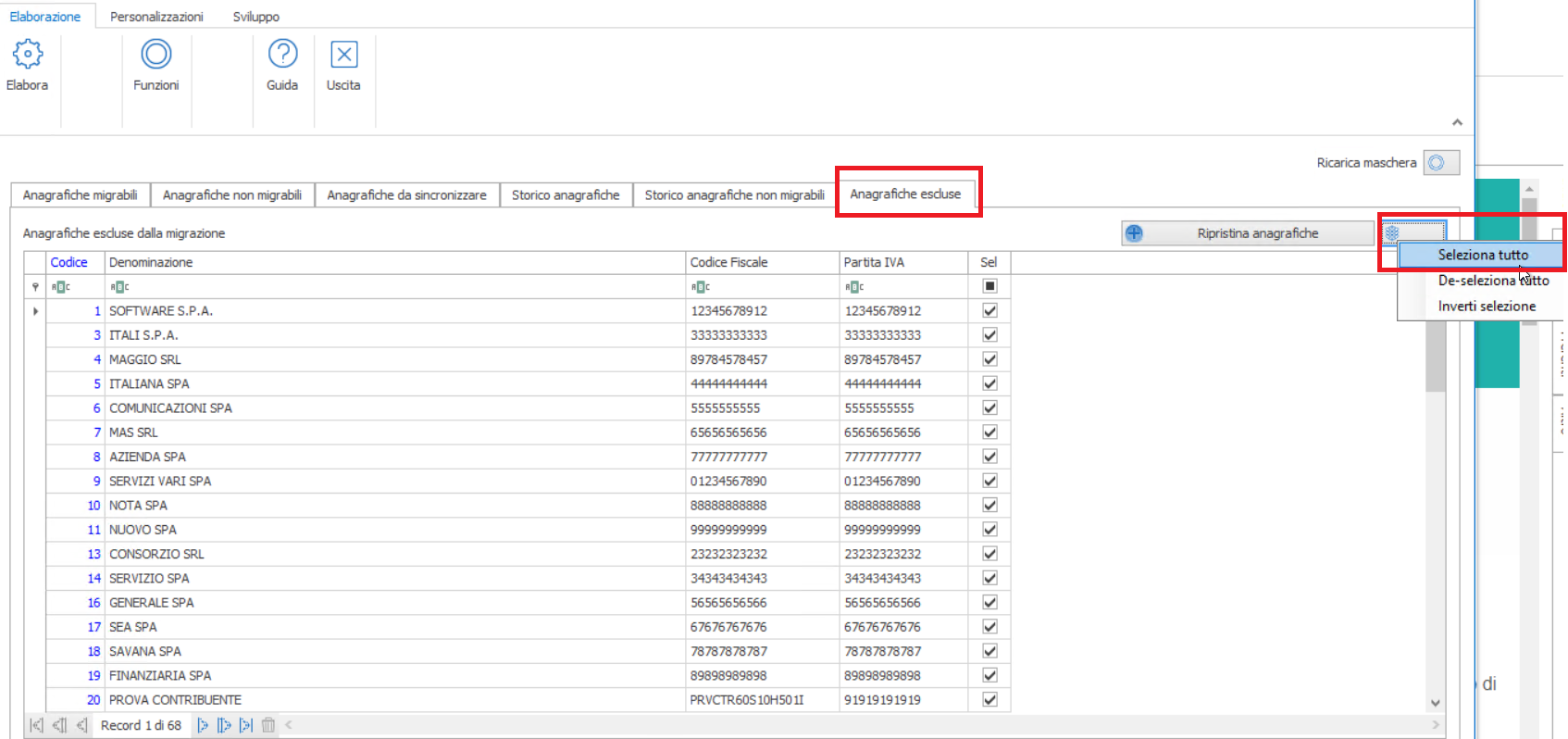Screen dimensions: 1568x739
Task: Click the Uscita exit icon
Action: click(344, 55)
